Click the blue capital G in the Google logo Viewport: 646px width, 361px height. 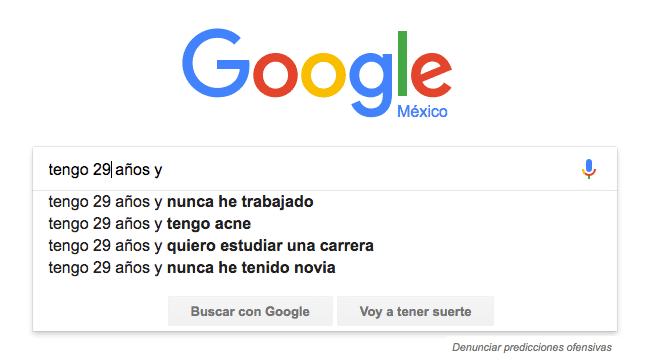click(216, 63)
